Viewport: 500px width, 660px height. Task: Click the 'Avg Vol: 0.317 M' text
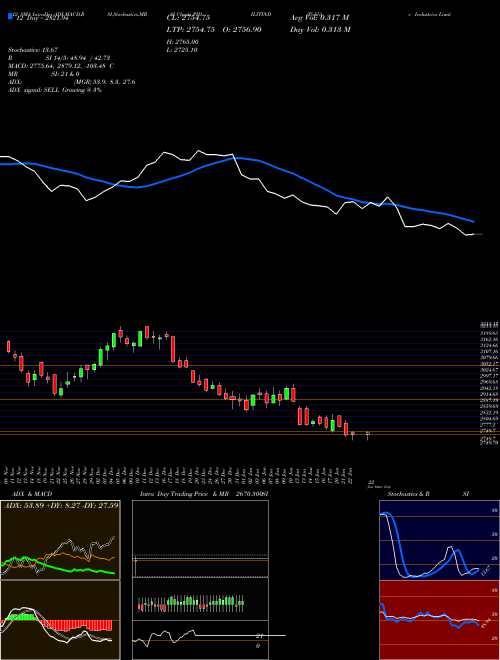(x=319, y=18)
